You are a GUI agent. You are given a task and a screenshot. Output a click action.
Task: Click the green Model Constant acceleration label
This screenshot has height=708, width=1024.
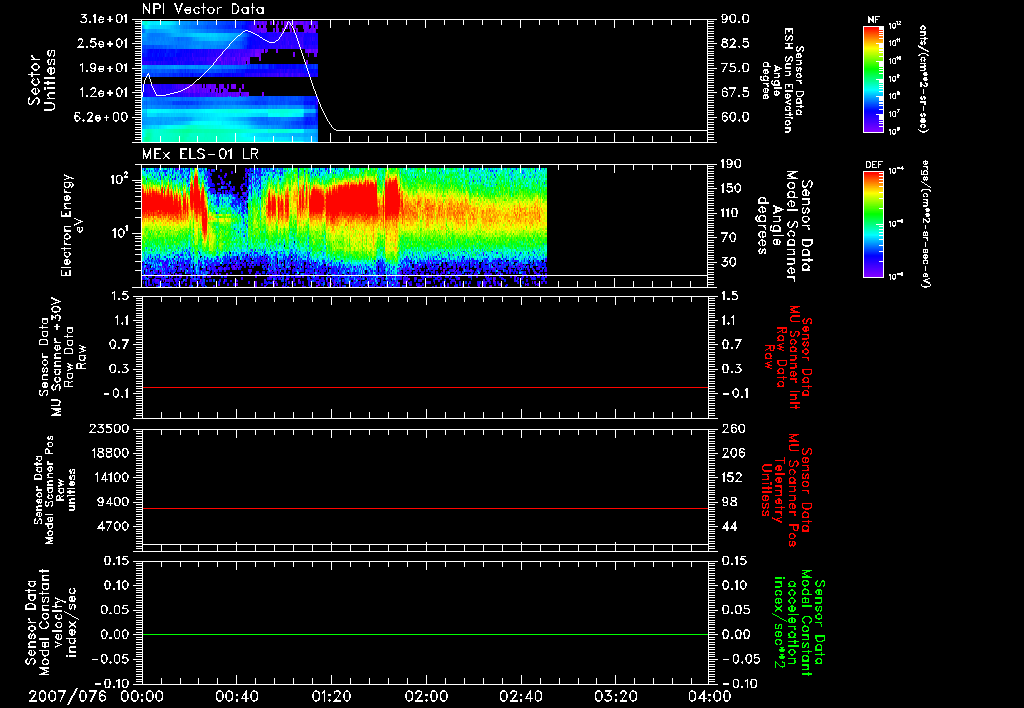[x=799, y=622]
